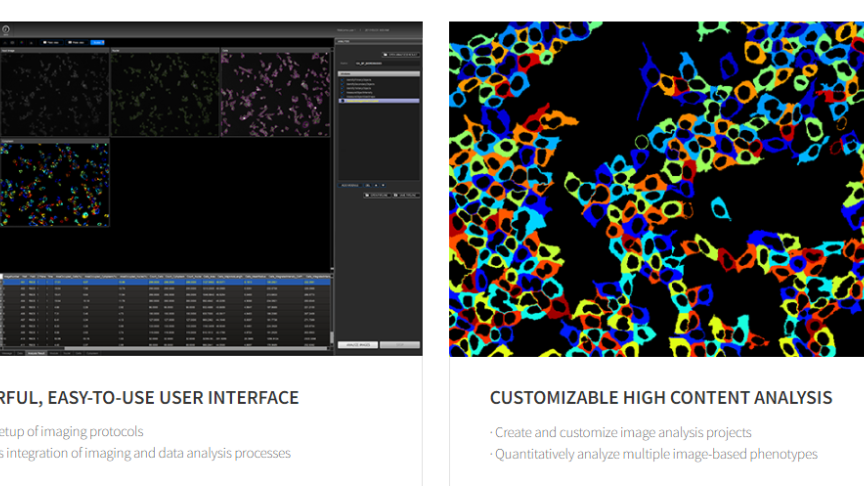Select the 'setup of imaging protocols' line
Screen dimensions: 864x486
point(72,431)
